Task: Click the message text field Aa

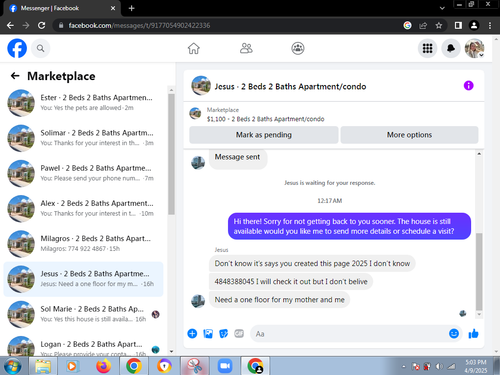Action: pyautogui.click(x=348, y=334)
